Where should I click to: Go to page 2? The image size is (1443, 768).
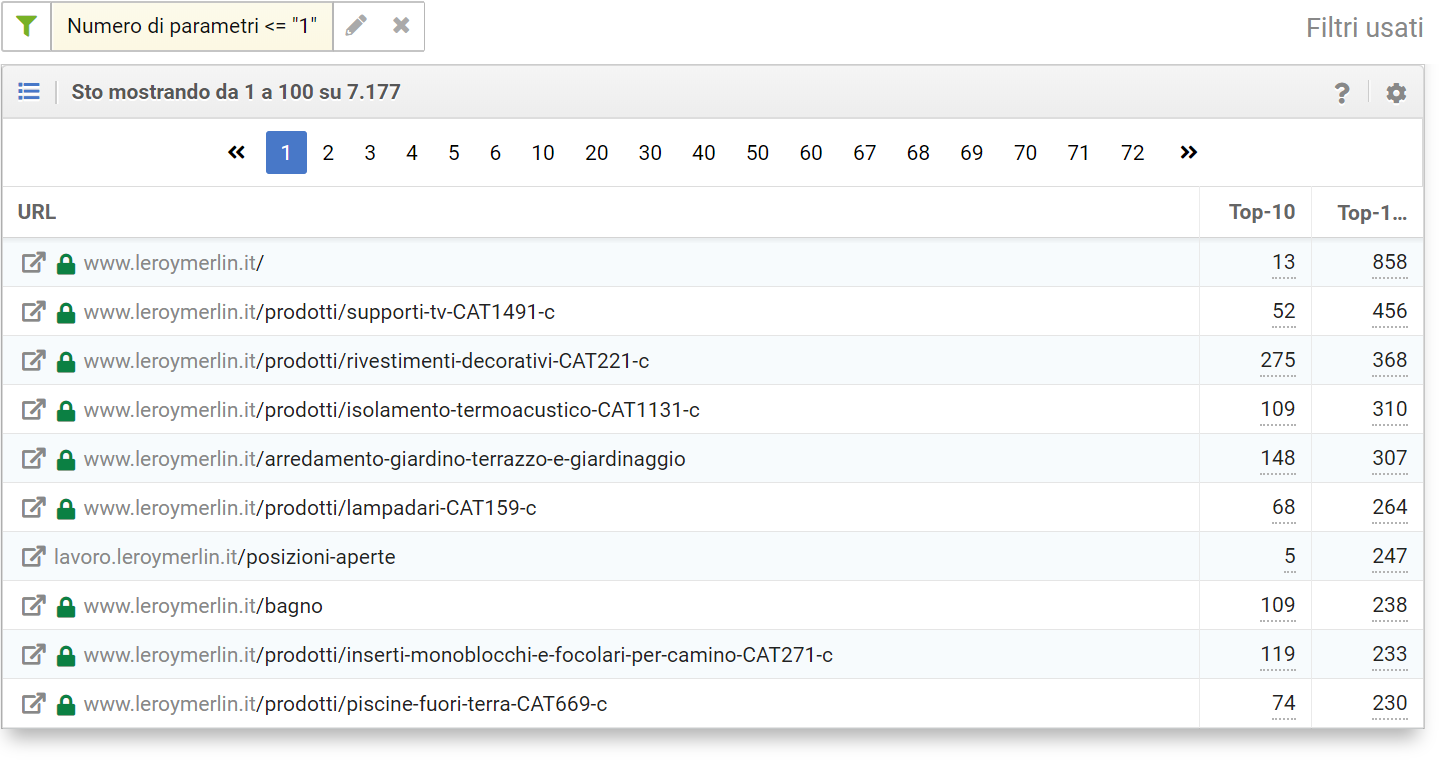(x=328, y=152)
